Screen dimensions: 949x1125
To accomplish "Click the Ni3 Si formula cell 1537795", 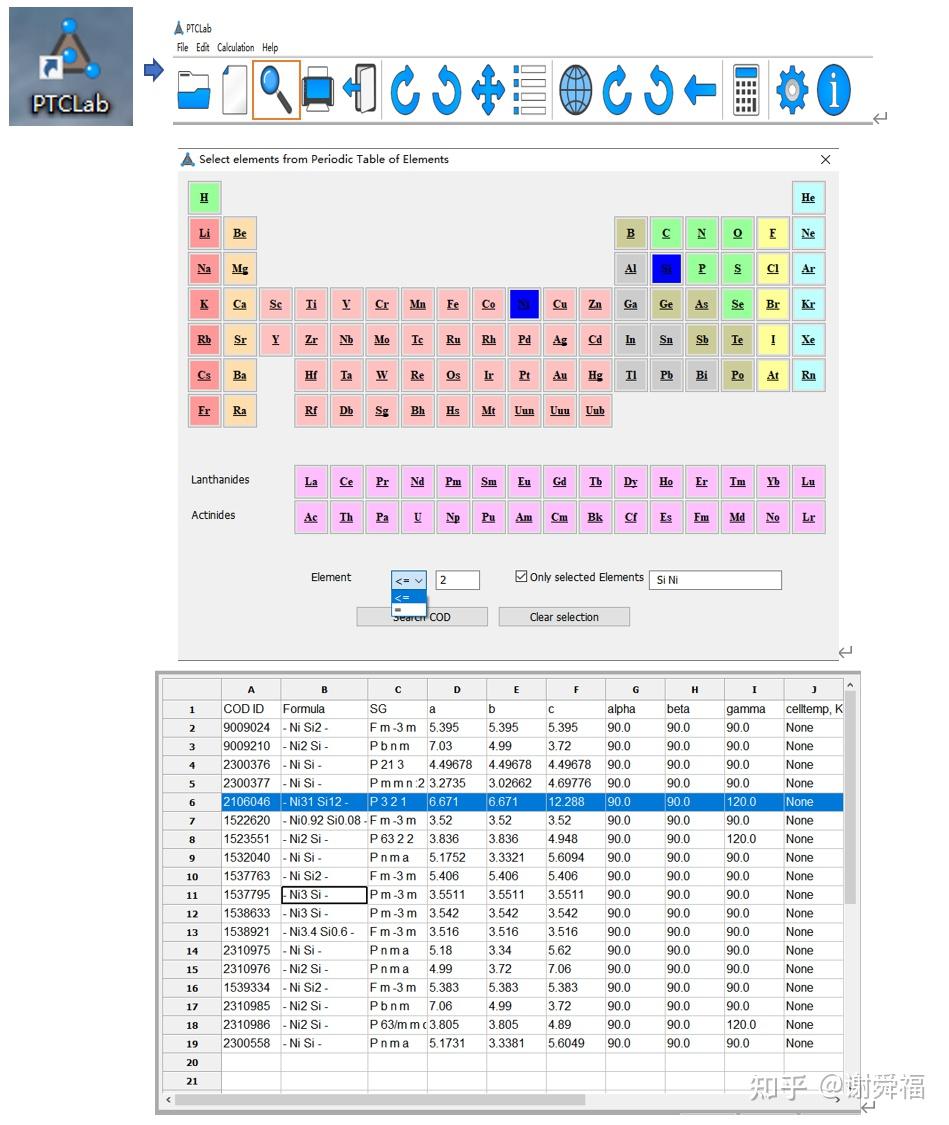I will [x=324, y=895].
